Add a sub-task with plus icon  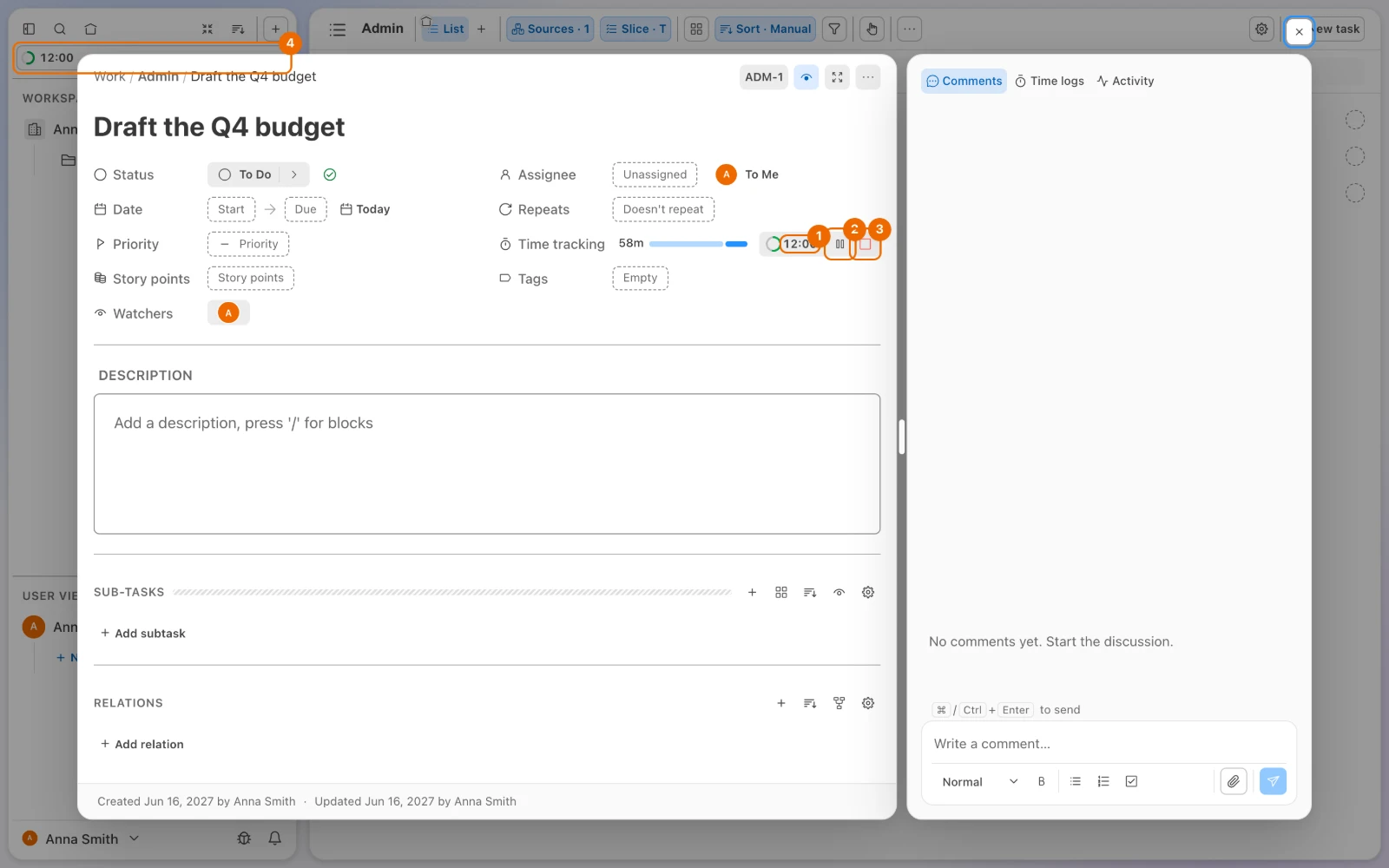752,592
